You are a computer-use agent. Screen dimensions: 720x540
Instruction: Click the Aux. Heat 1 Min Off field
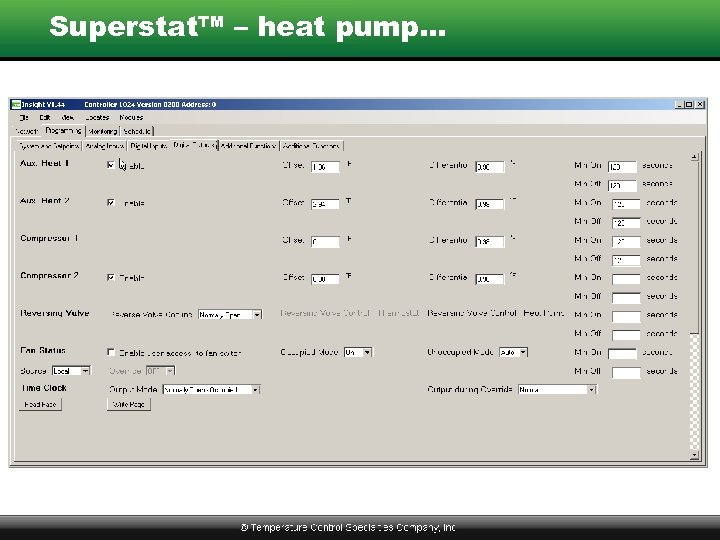pos(622,186)
